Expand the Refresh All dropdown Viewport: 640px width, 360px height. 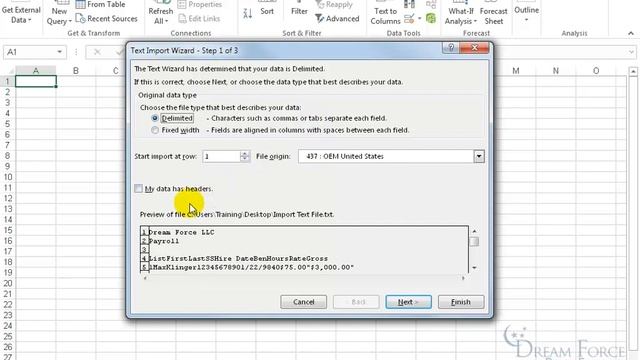click(x=161, y=15)
